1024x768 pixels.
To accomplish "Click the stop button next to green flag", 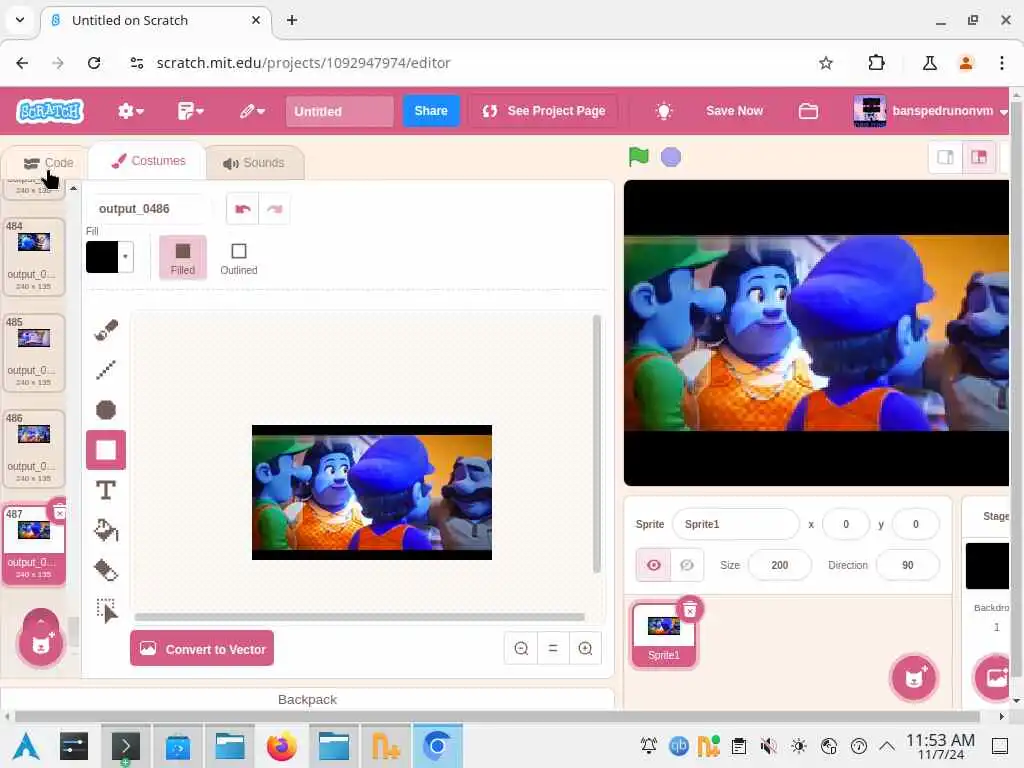I will tap(671, 157).
